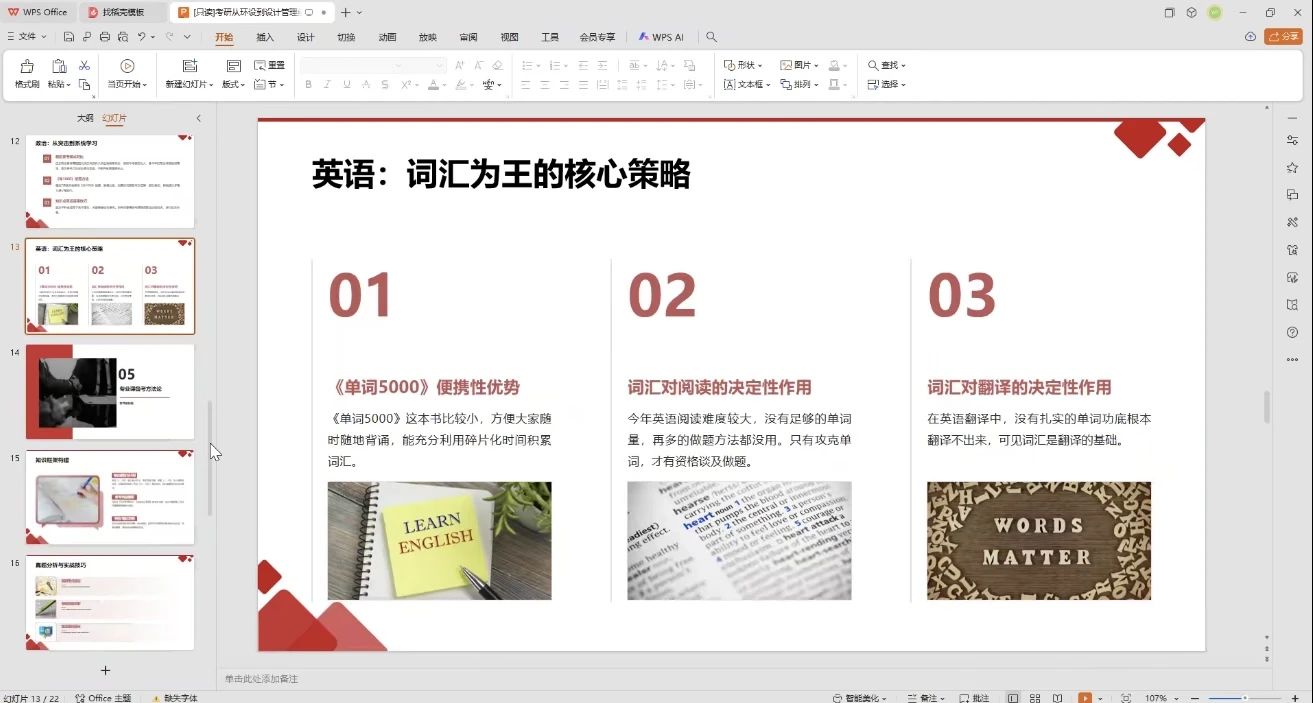Screen dimensions: 1313x703
Task: Expand the Shapes (形状) dropdown
Action: click(x=744, y=65)
